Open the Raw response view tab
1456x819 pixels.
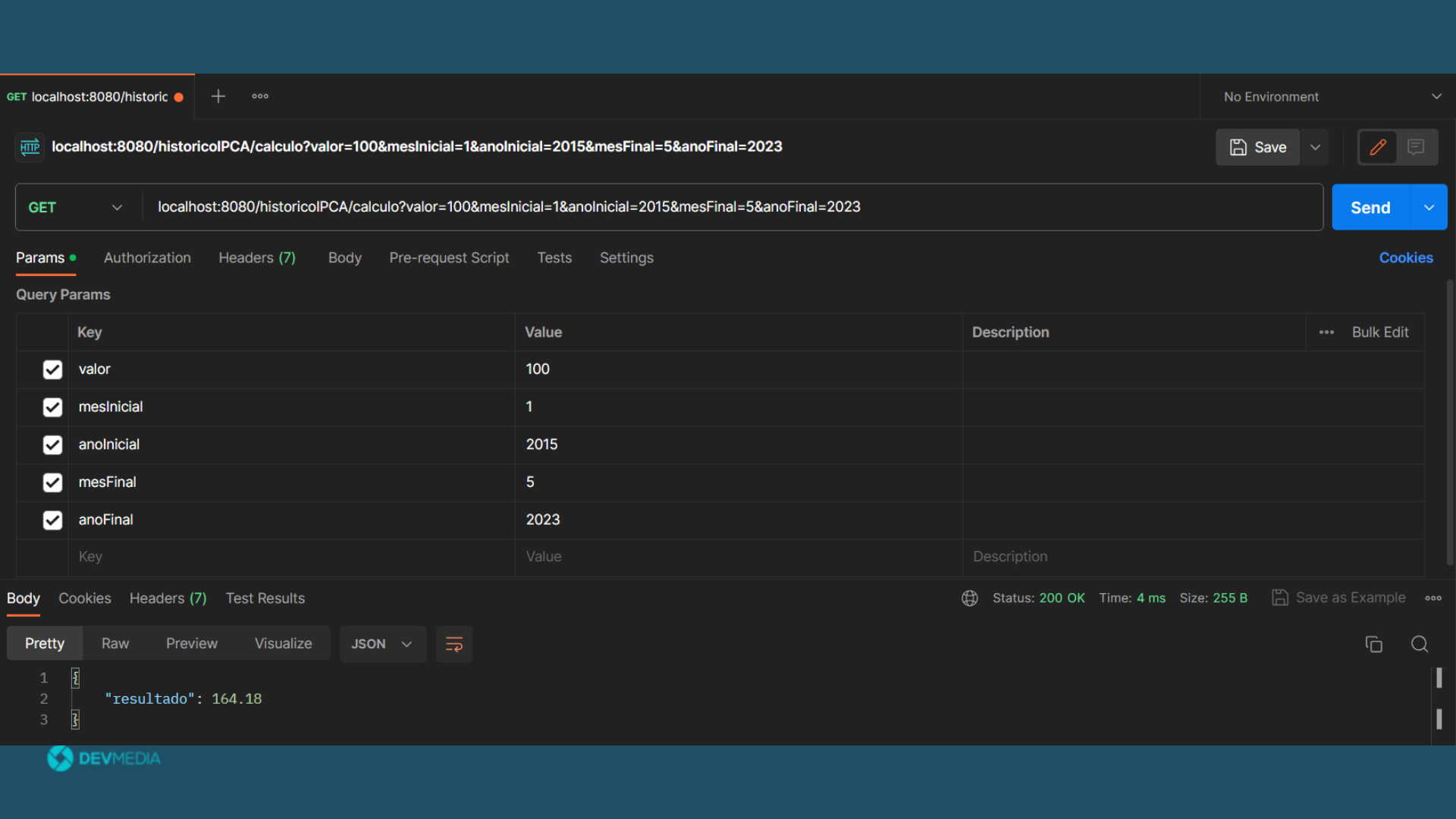pos(115,644)
